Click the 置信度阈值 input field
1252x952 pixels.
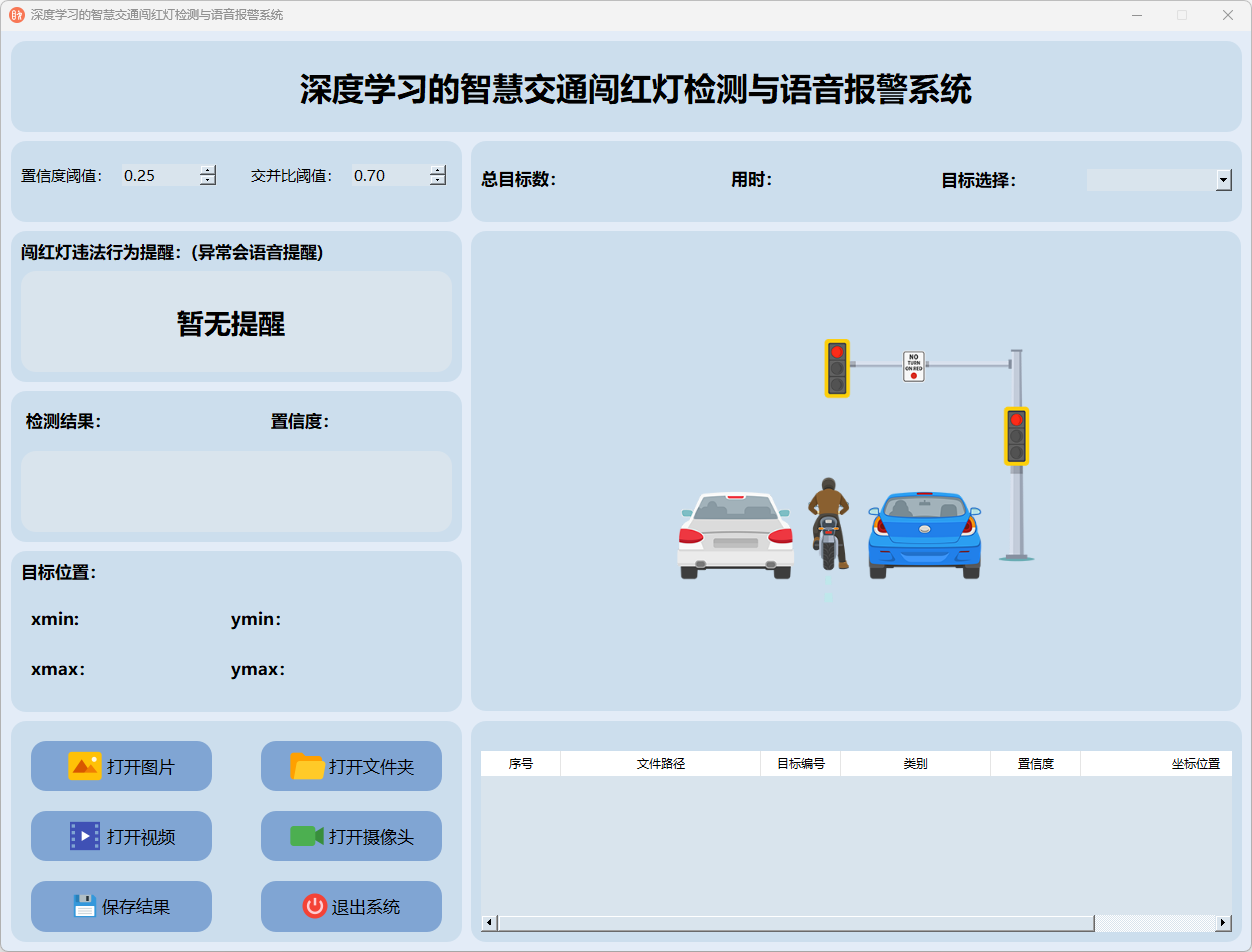[160, 176]
